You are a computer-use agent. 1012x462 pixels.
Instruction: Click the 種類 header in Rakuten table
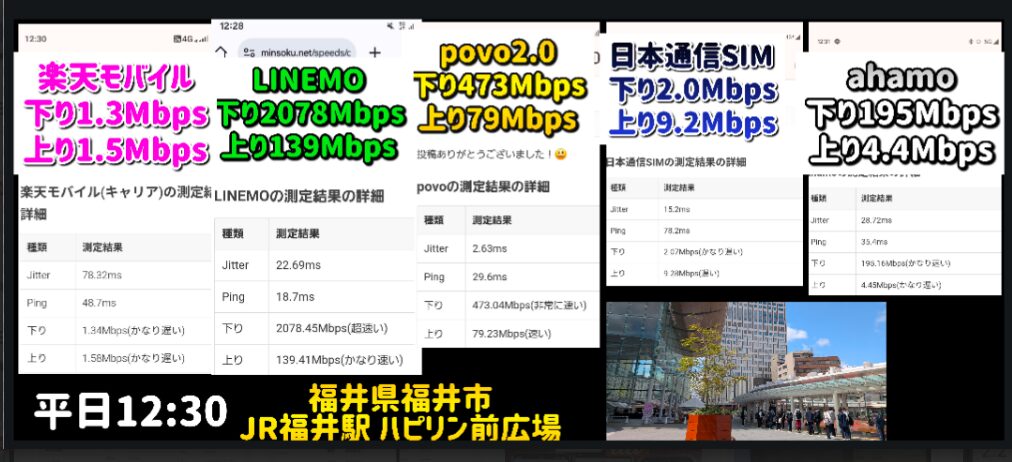[37, 247]
